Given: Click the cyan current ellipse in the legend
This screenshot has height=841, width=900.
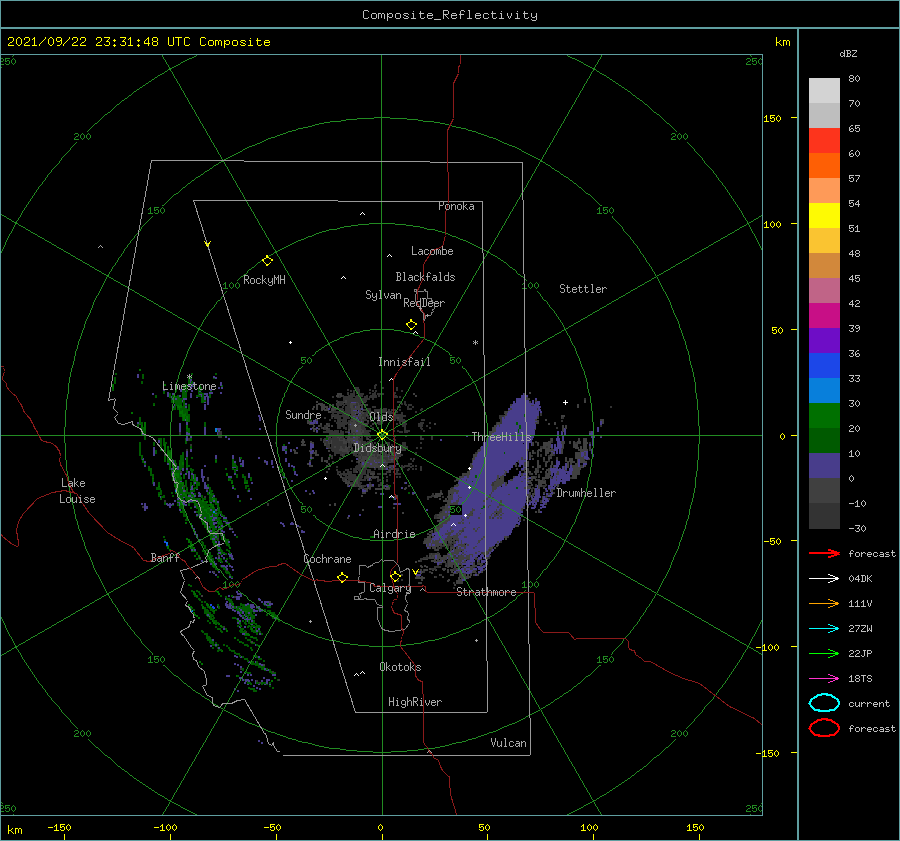Looking at the screenshot, I should (x=824, y=703).
